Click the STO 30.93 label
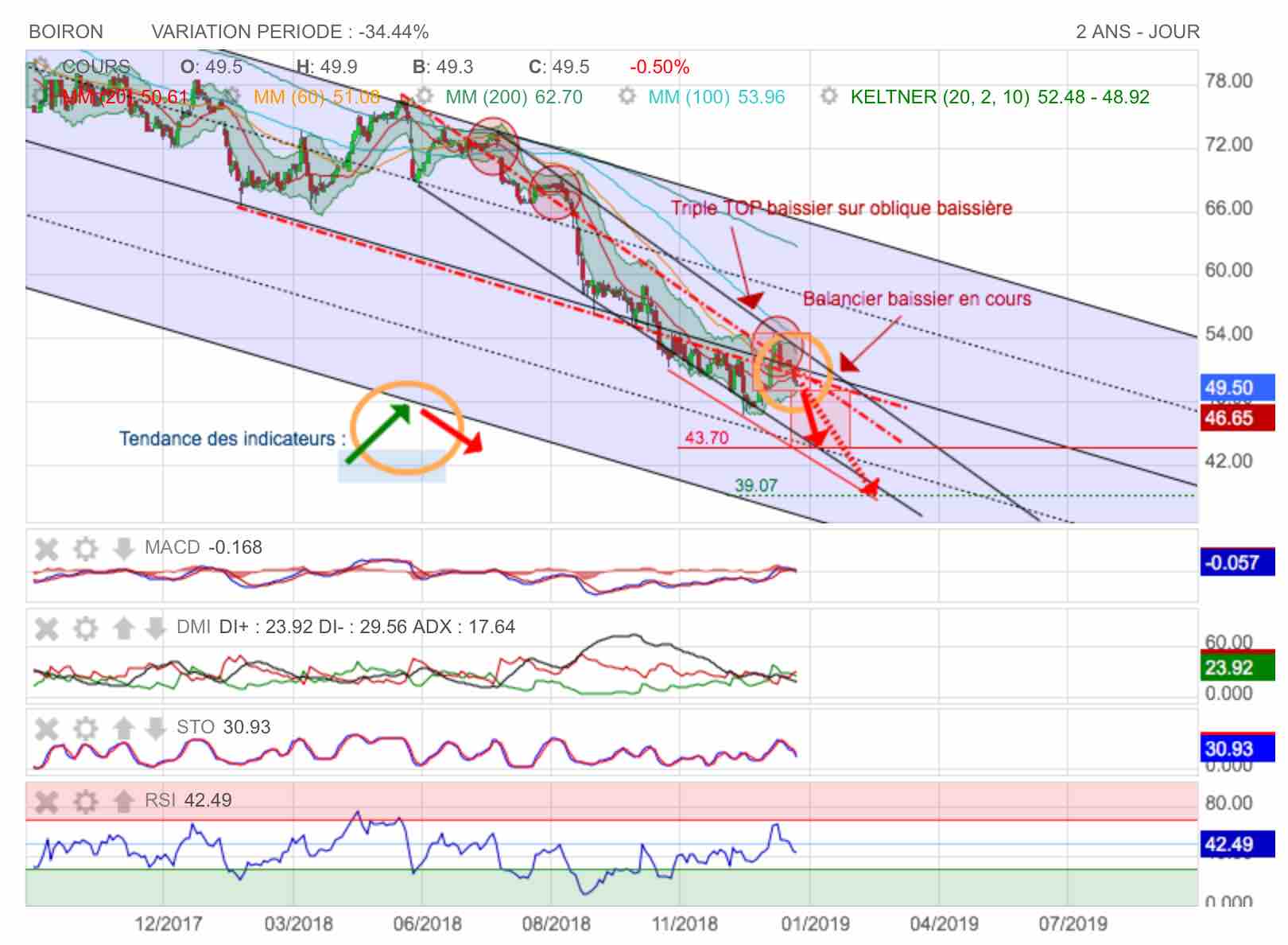Image resolution: width=1288 pixels, height=945 pixels. tap(223, 727)
